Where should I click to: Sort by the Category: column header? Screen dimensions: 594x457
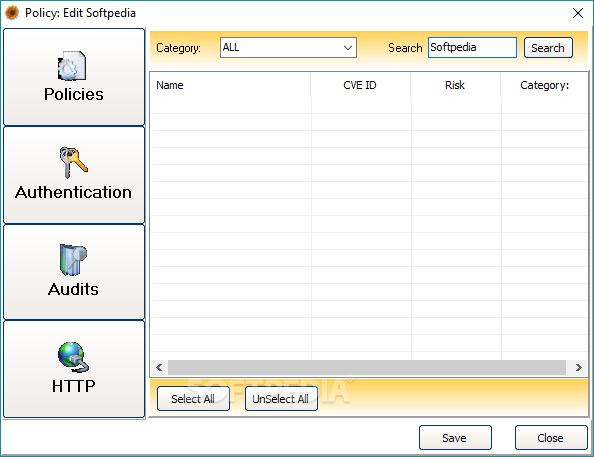544,85
